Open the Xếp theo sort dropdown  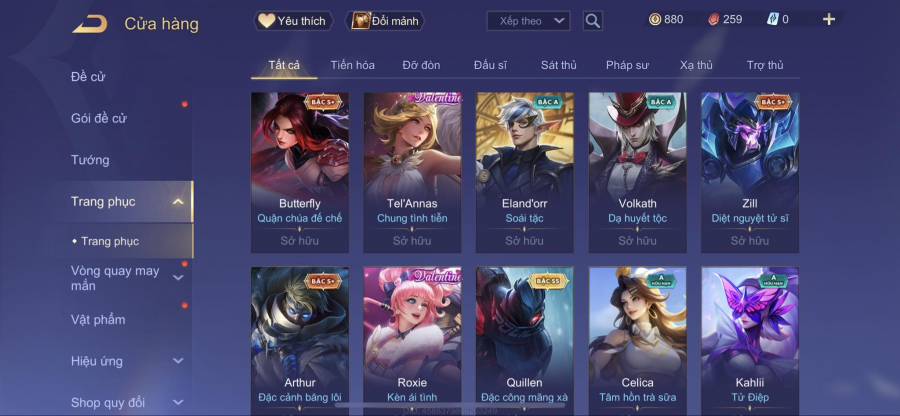coord(528,21)
